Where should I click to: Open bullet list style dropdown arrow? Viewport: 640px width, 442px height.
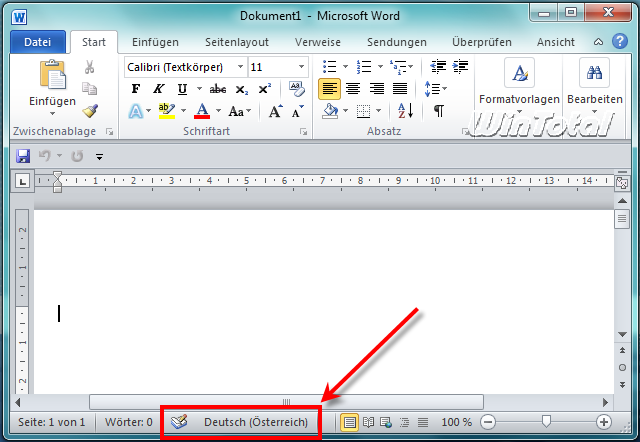click(345, 66)
